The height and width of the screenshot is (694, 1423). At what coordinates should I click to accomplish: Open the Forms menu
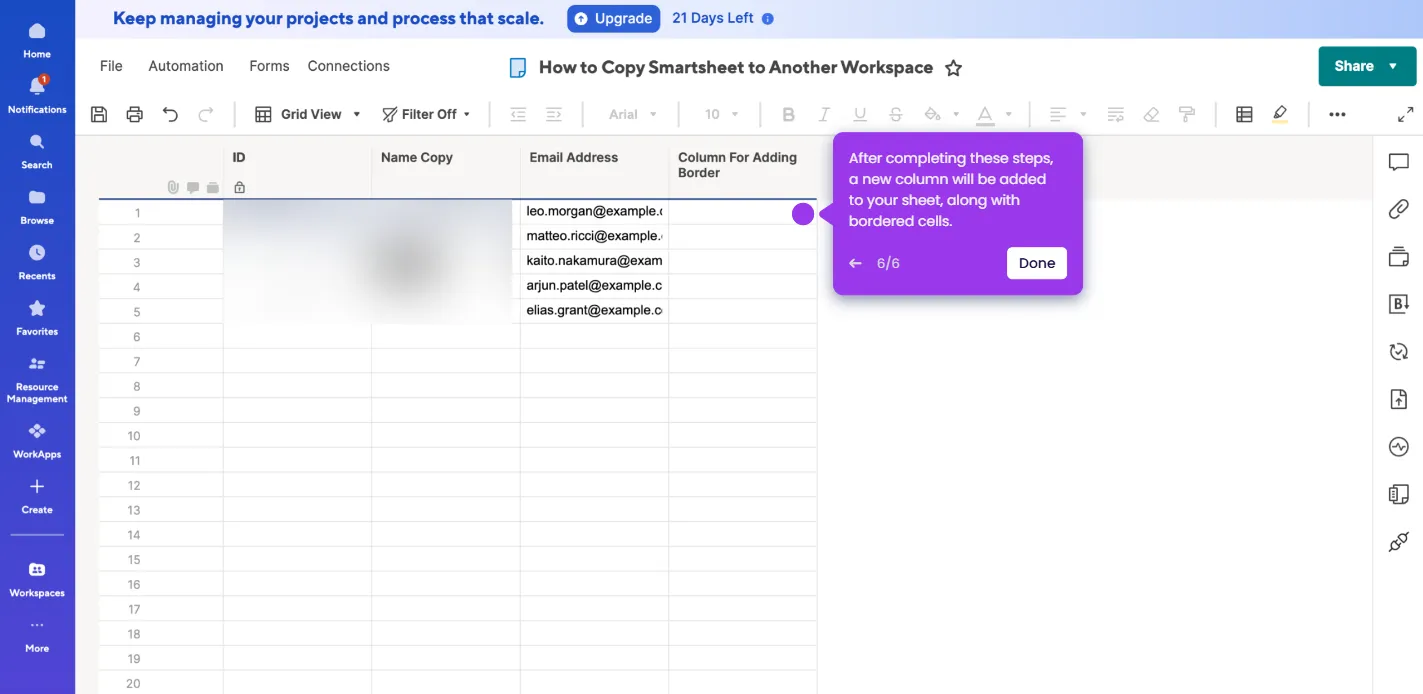[269, 66]
